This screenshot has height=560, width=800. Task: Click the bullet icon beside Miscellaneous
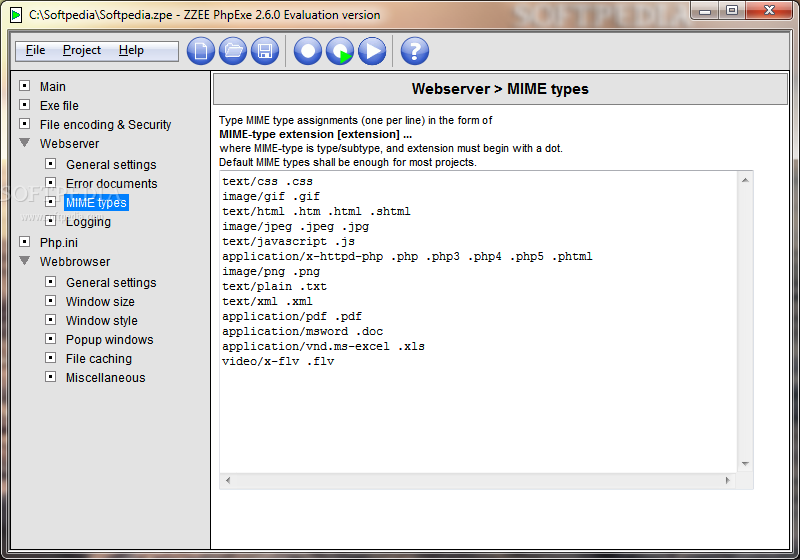click(x=51, y=377)
